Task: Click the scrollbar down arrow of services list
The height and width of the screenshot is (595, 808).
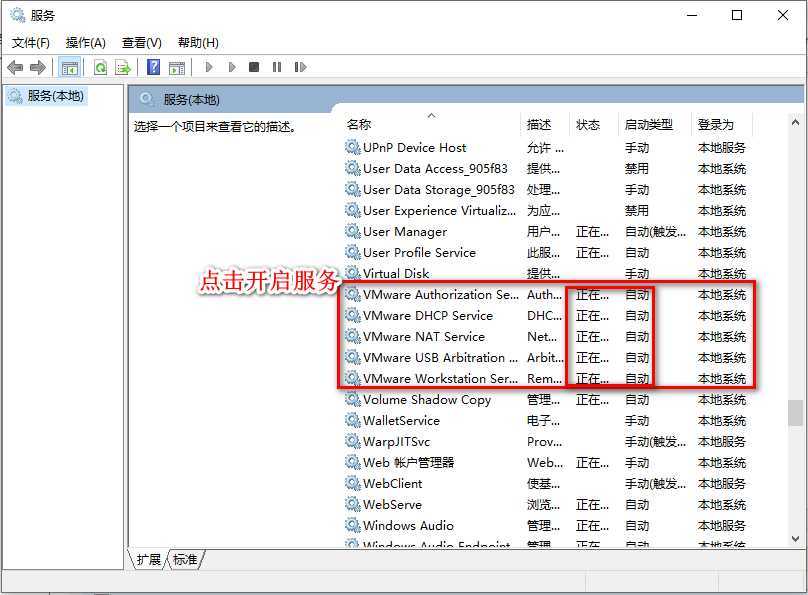Action: [795, 539]
